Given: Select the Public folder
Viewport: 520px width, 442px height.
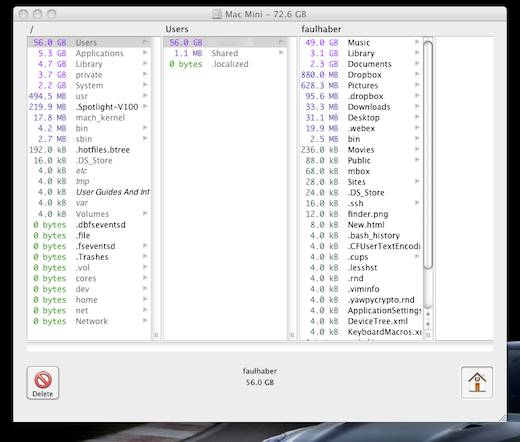Looking at the screenshot, I should tap(361, 160).
